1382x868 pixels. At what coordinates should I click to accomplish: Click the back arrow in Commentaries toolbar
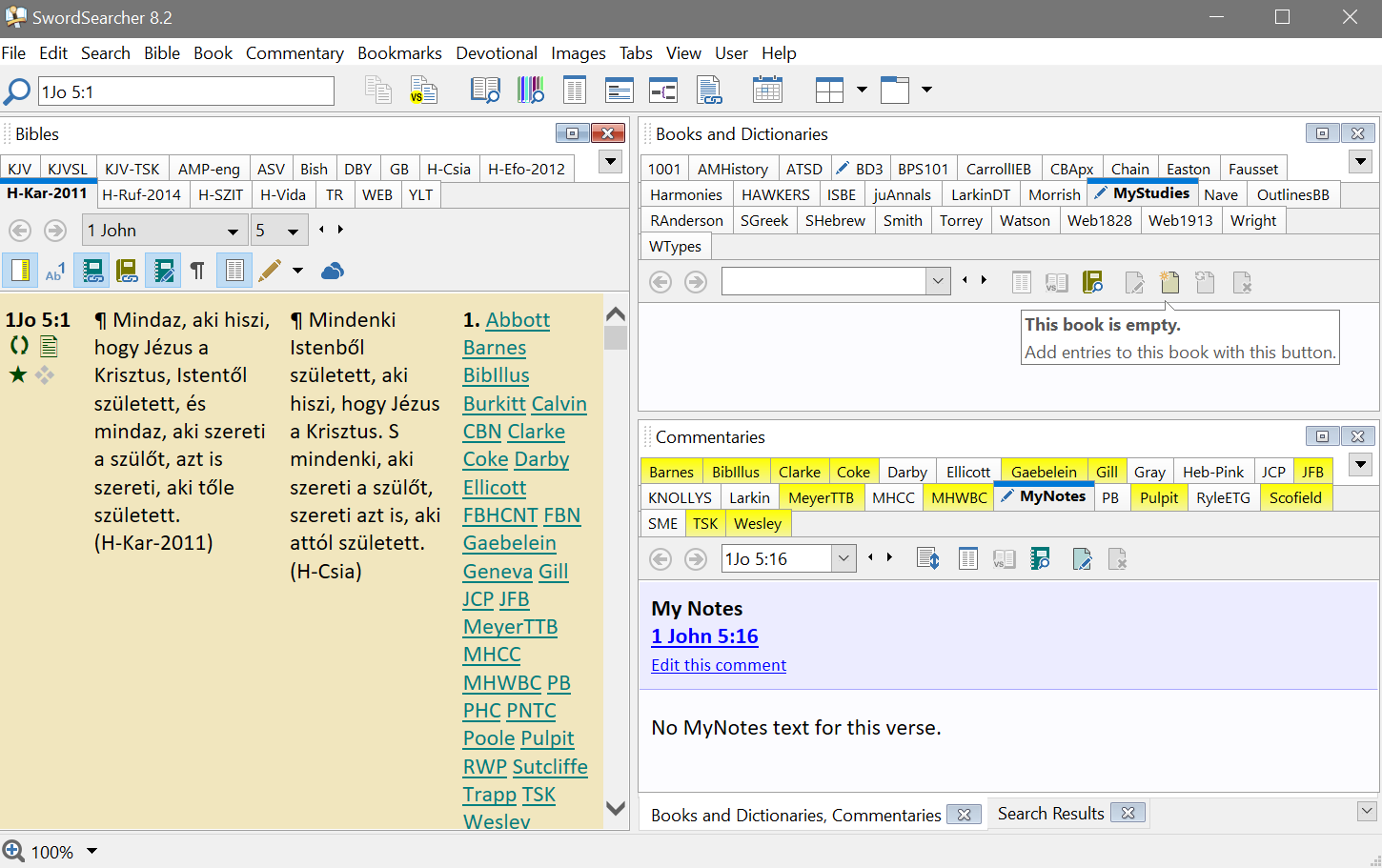point(661,559)
